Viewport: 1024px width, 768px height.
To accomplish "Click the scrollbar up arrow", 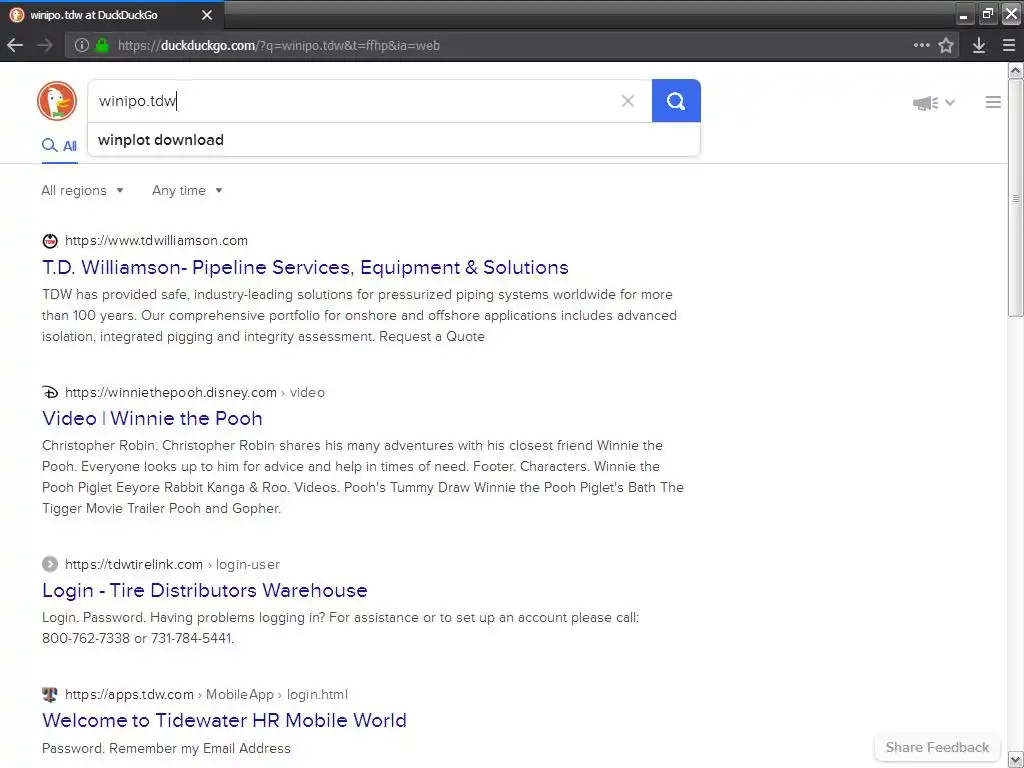I will coord(1016,71).
